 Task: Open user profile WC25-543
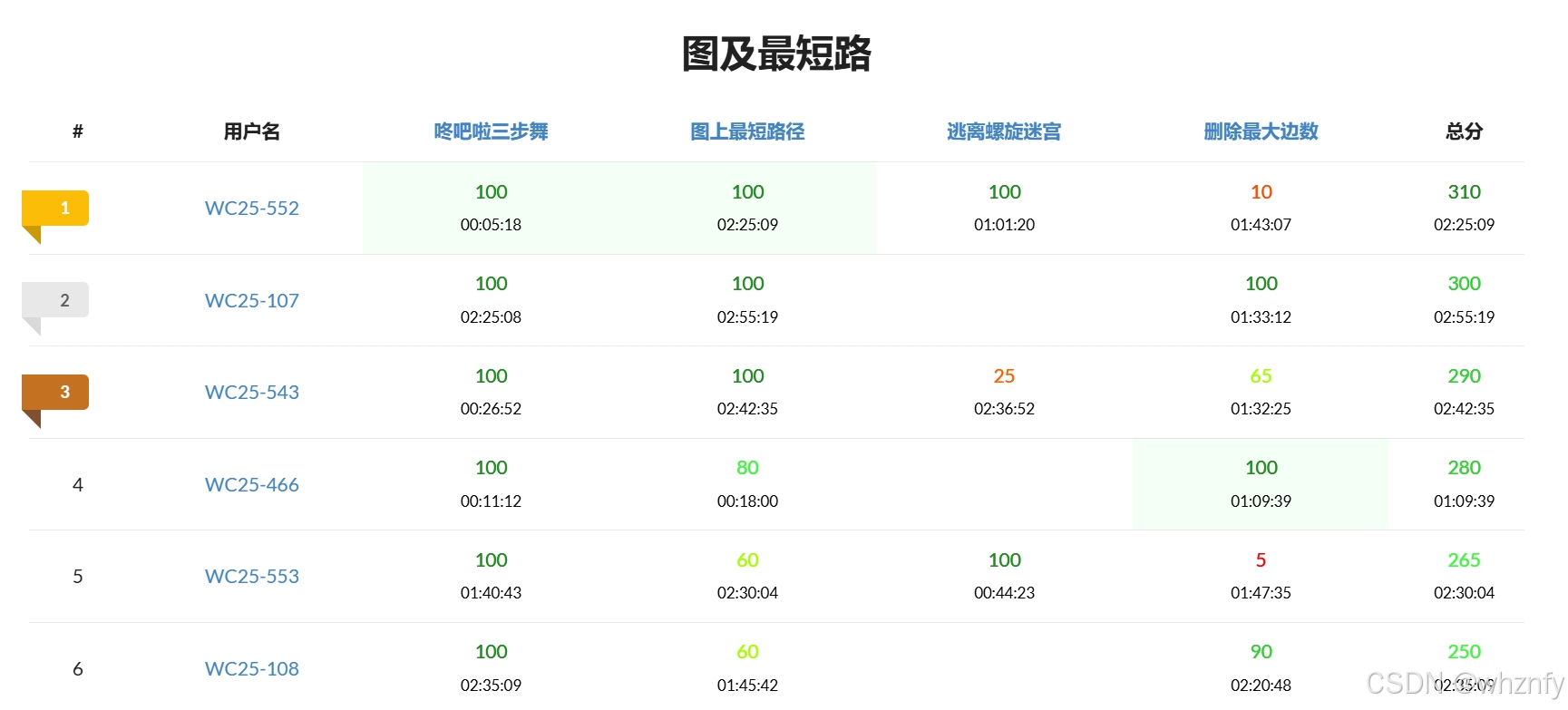pyautogui.click(x=252, y=392)
